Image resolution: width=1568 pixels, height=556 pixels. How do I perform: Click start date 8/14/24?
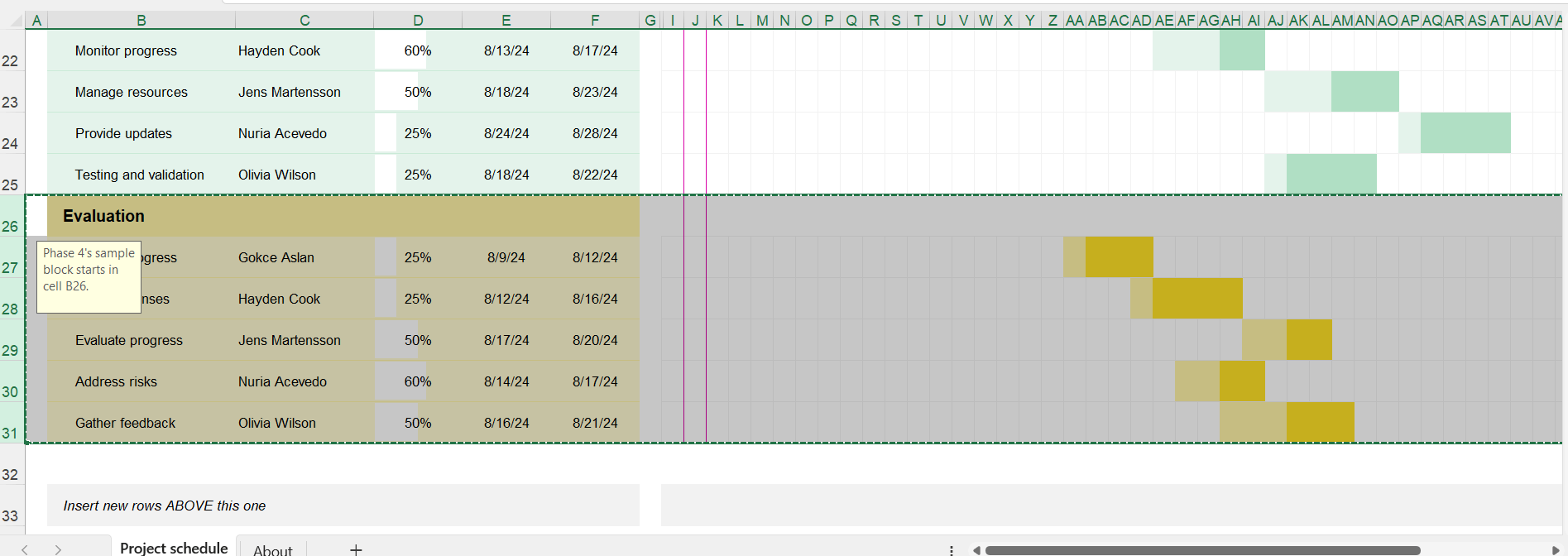coord(506,381)
